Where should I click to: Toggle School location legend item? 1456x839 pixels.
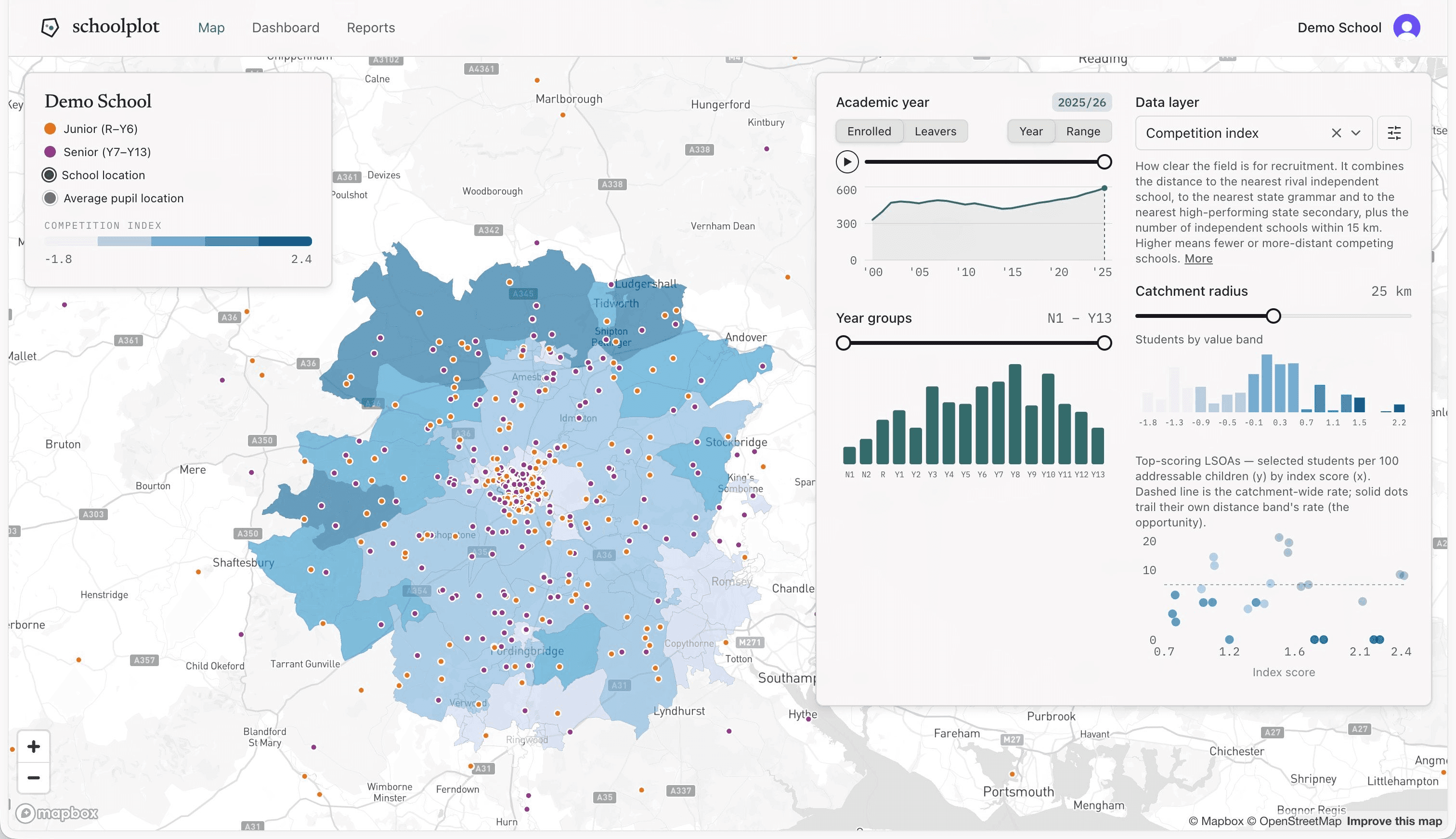point(94,175)
